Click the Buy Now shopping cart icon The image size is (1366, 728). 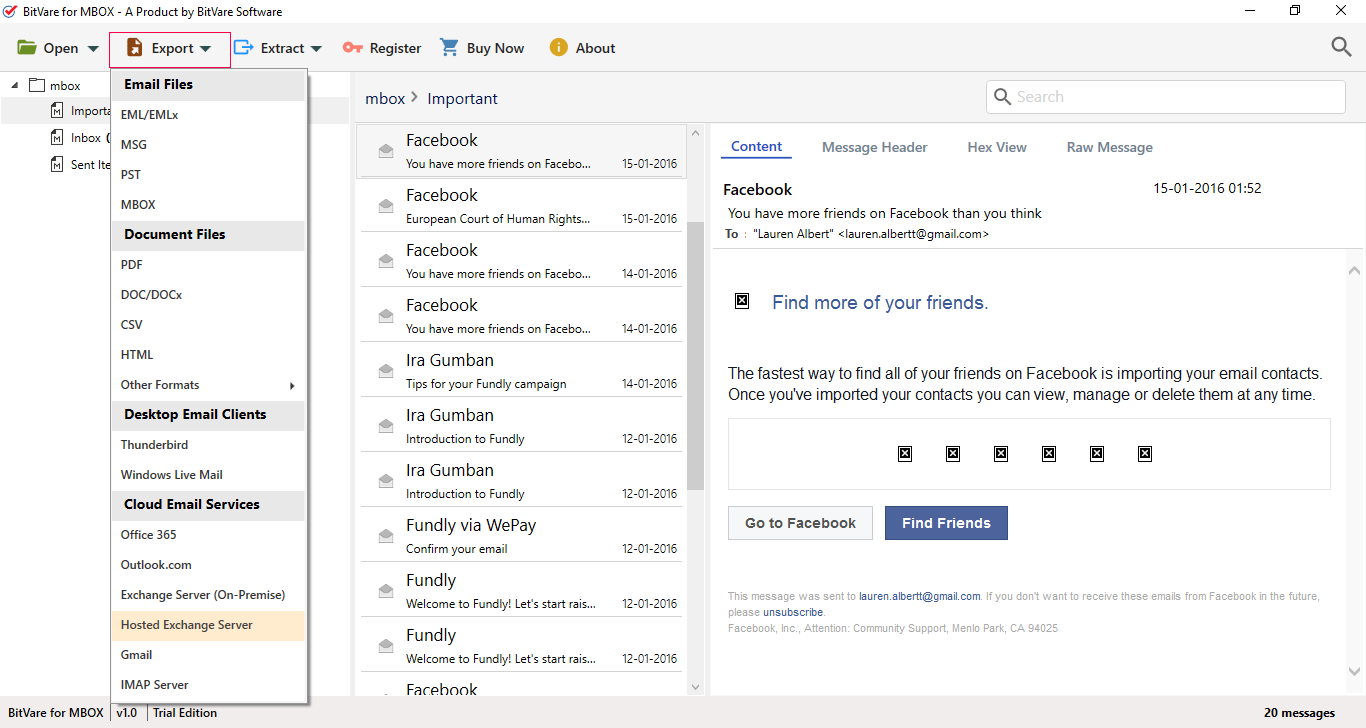[x=450, y=48]
